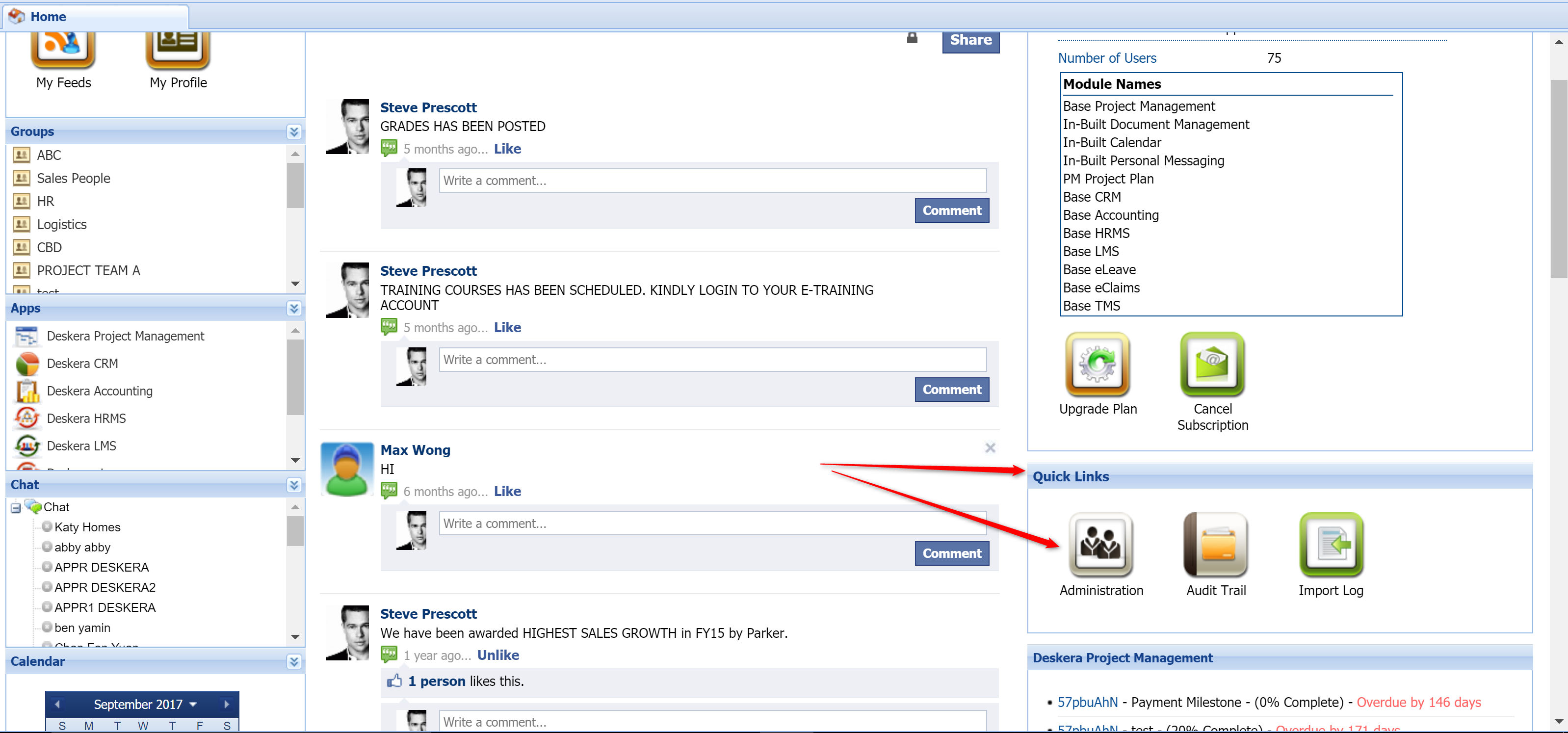Like Max Wong's HI post
The width and height of the screenshot is (1568, 733).
pyautogui.click(x=507, y=491)
